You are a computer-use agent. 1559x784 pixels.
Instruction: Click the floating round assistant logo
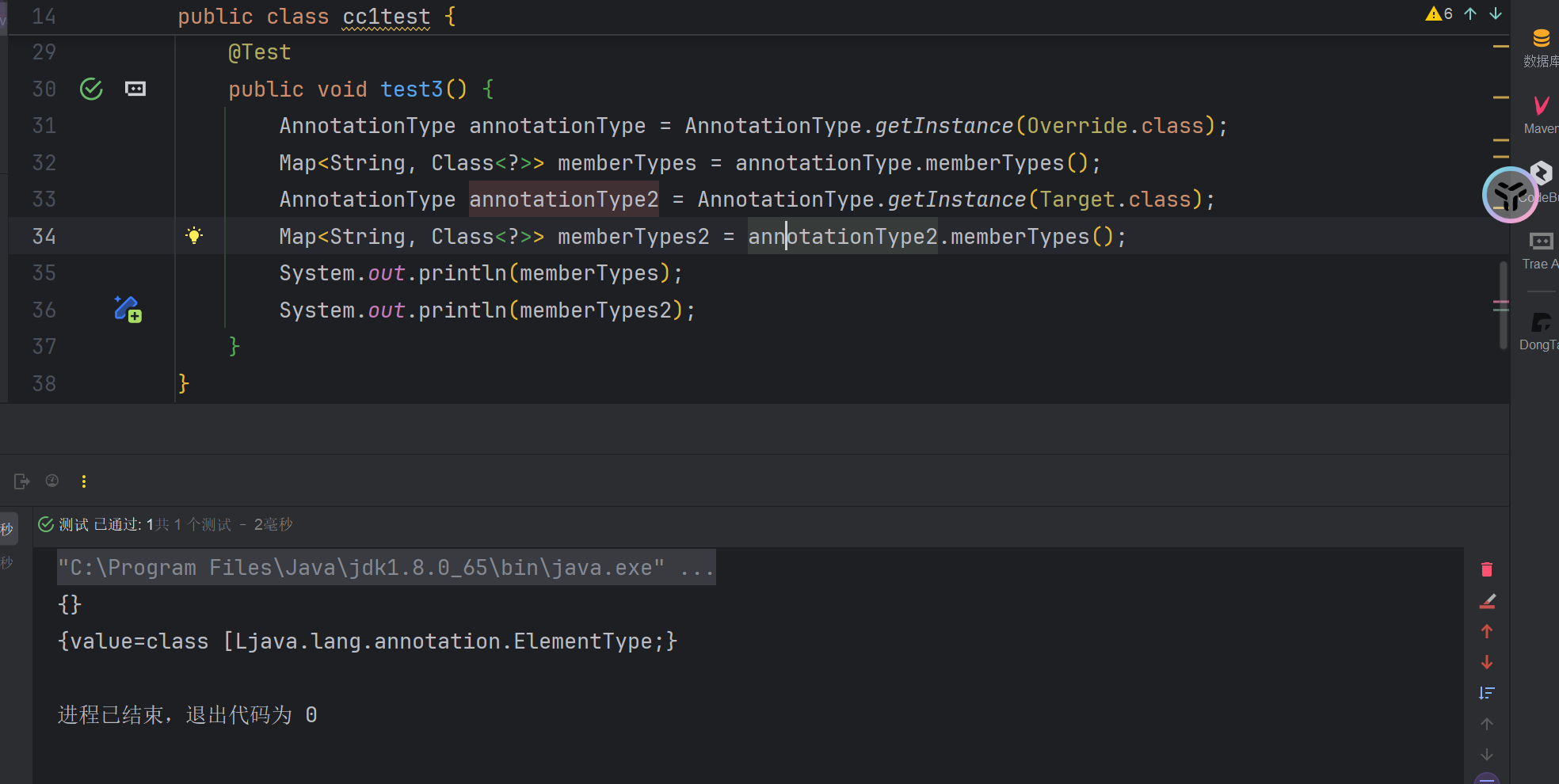(x=1509, y=195)
